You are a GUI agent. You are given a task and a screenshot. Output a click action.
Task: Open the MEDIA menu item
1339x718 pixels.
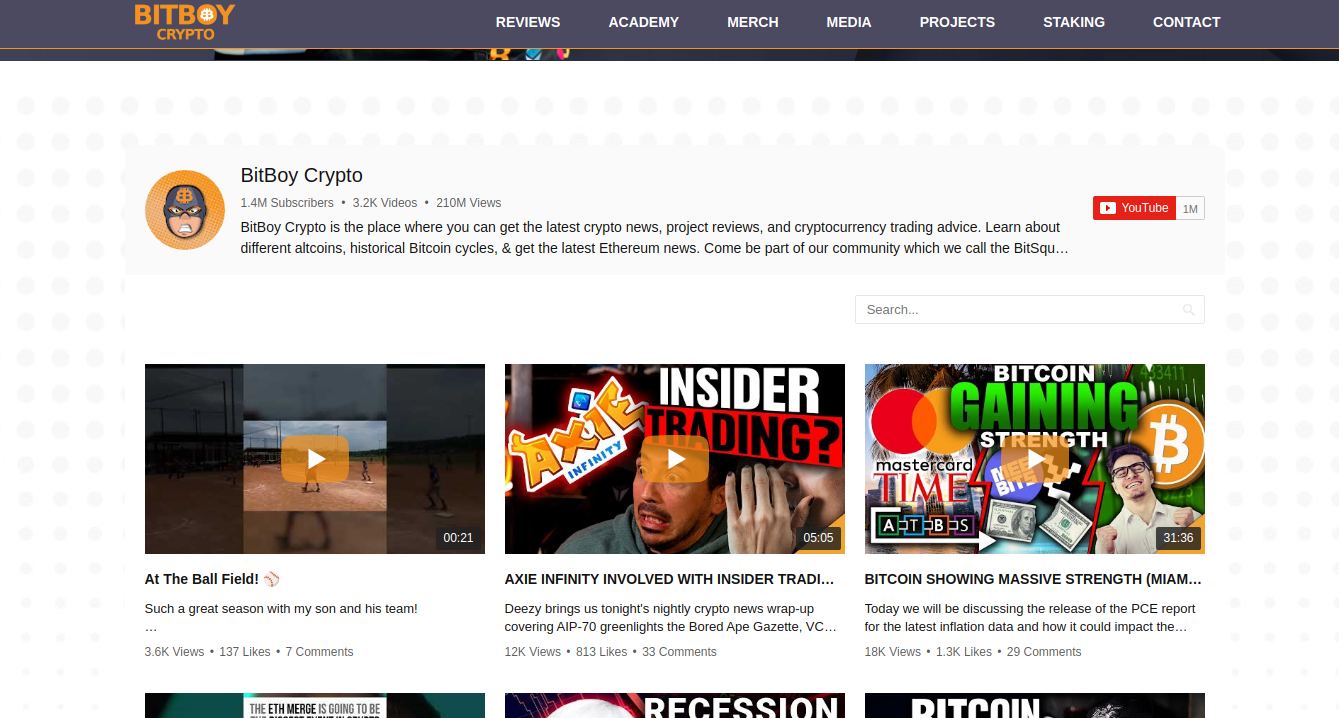pos(849,22)
